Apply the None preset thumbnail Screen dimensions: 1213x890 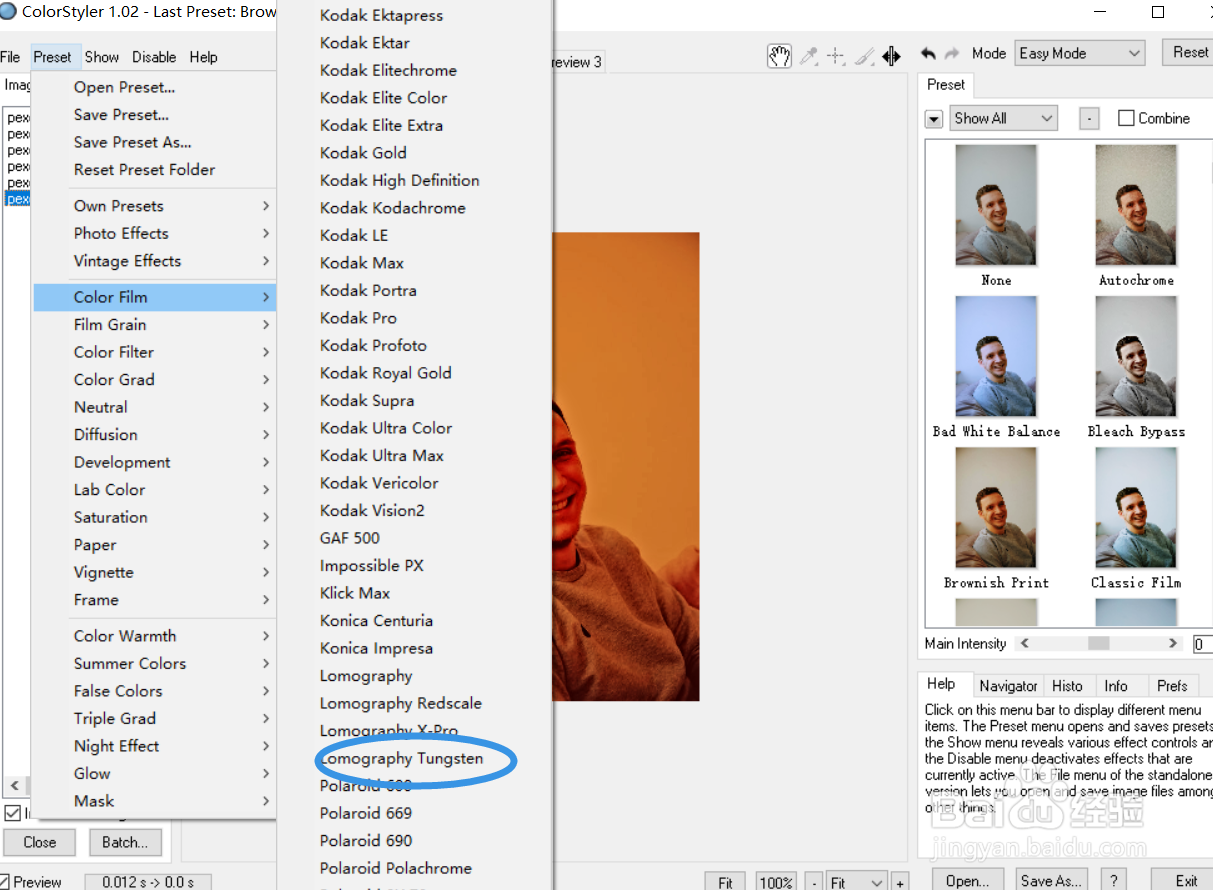(x=996, y=206)
